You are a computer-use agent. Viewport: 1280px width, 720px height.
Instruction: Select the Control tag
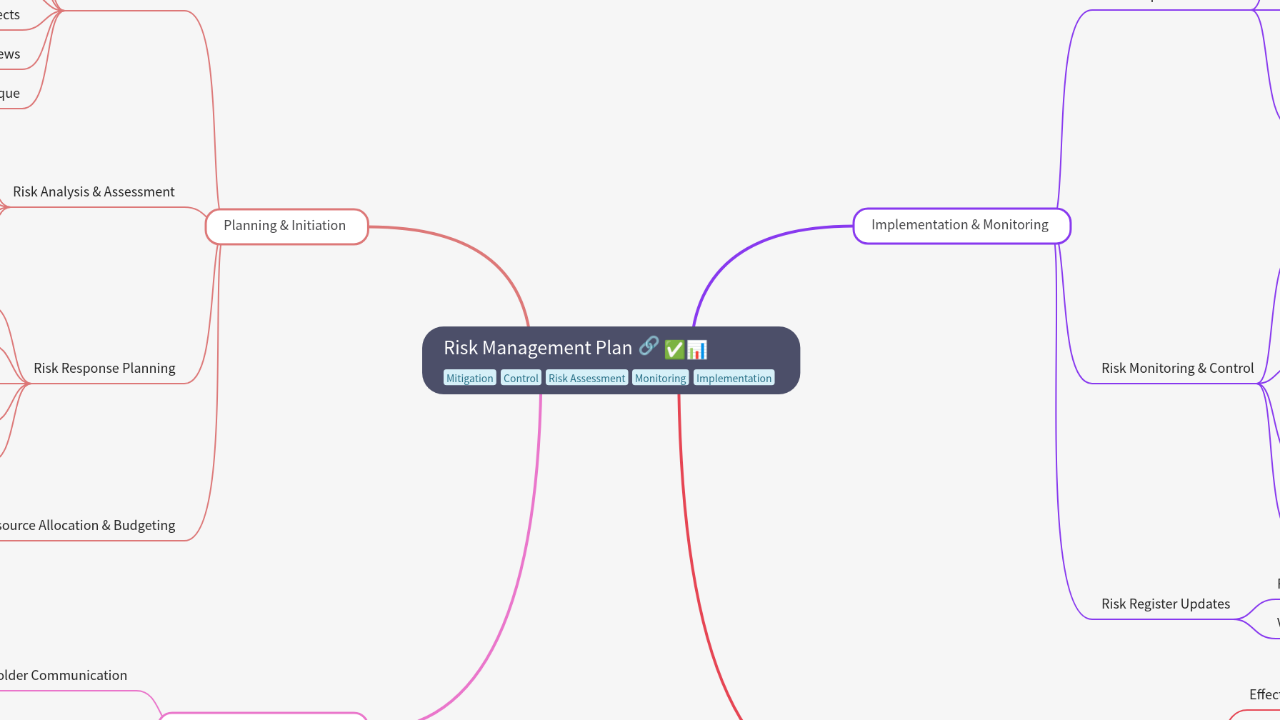pyautogui.click(x=521, y=378)
